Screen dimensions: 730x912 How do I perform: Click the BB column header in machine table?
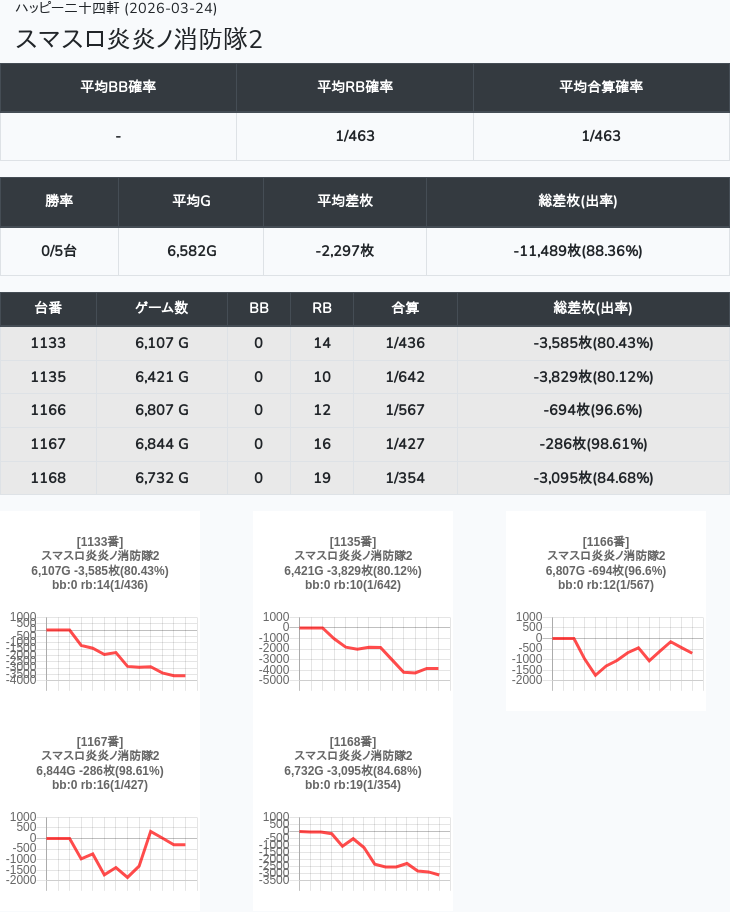(x=258, y=308)
